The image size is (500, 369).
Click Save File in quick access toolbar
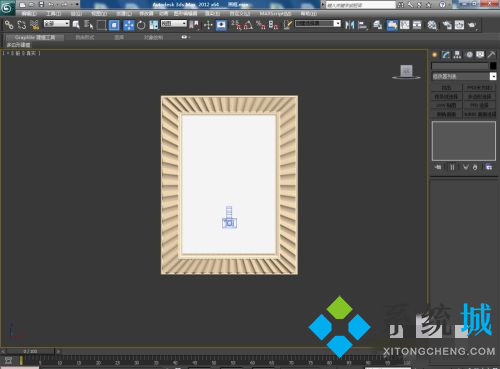[x=41, y=5]
